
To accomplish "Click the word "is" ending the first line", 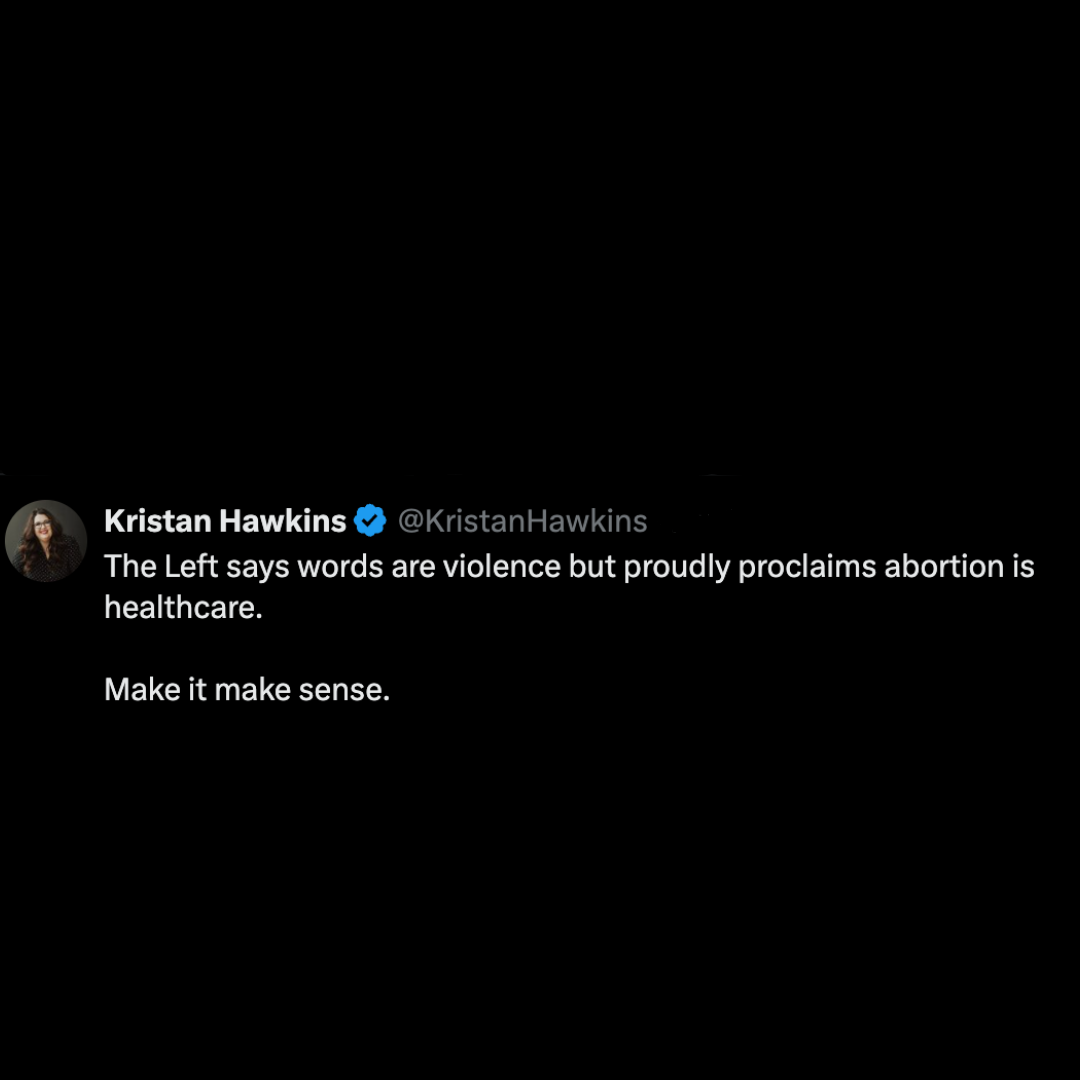I will (x=1024, y=566).
